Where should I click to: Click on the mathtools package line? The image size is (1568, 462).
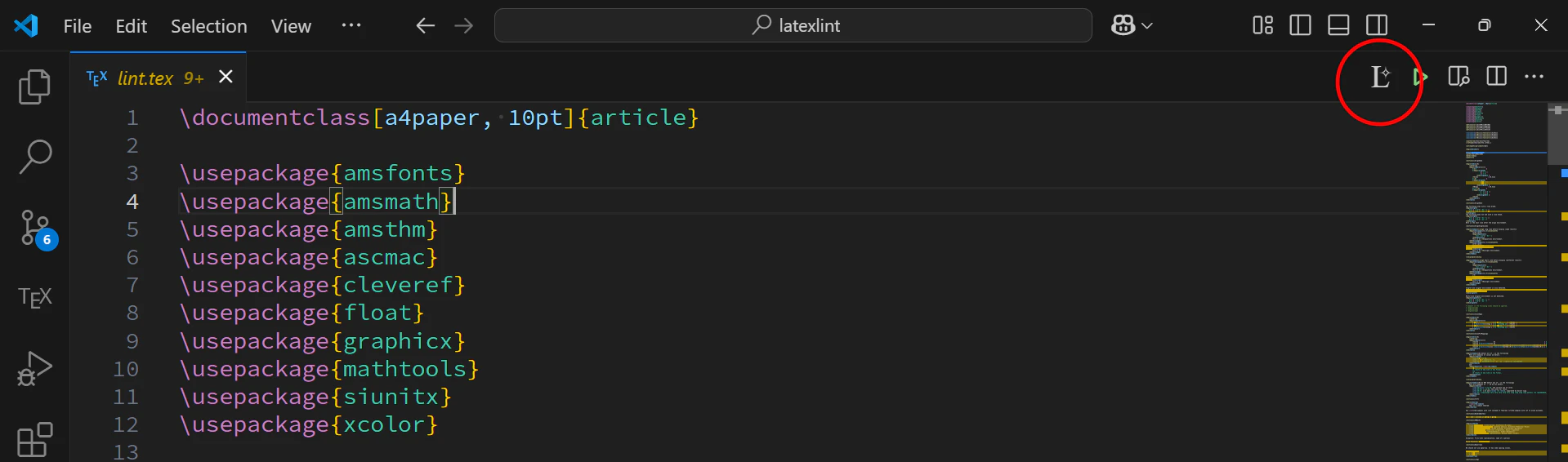(x=329, y=369)
